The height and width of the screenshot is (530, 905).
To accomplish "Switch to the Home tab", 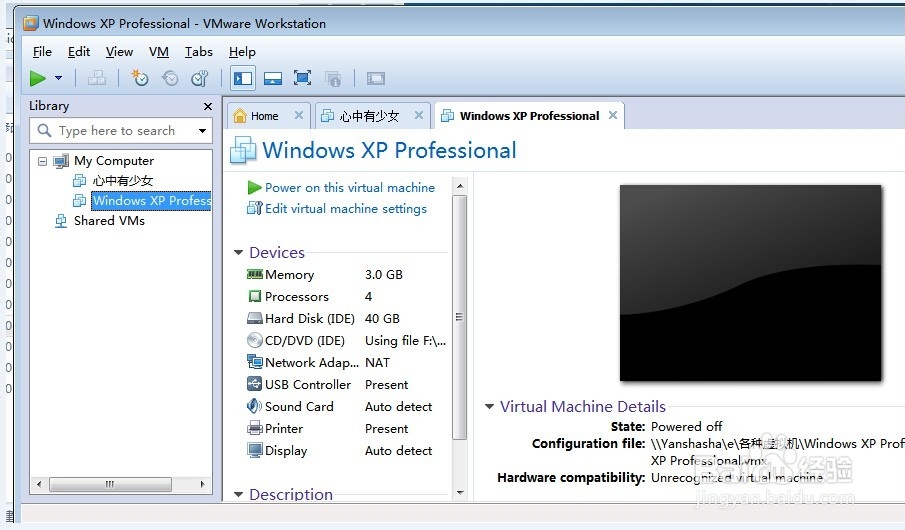I will click(x=264, y=116).
